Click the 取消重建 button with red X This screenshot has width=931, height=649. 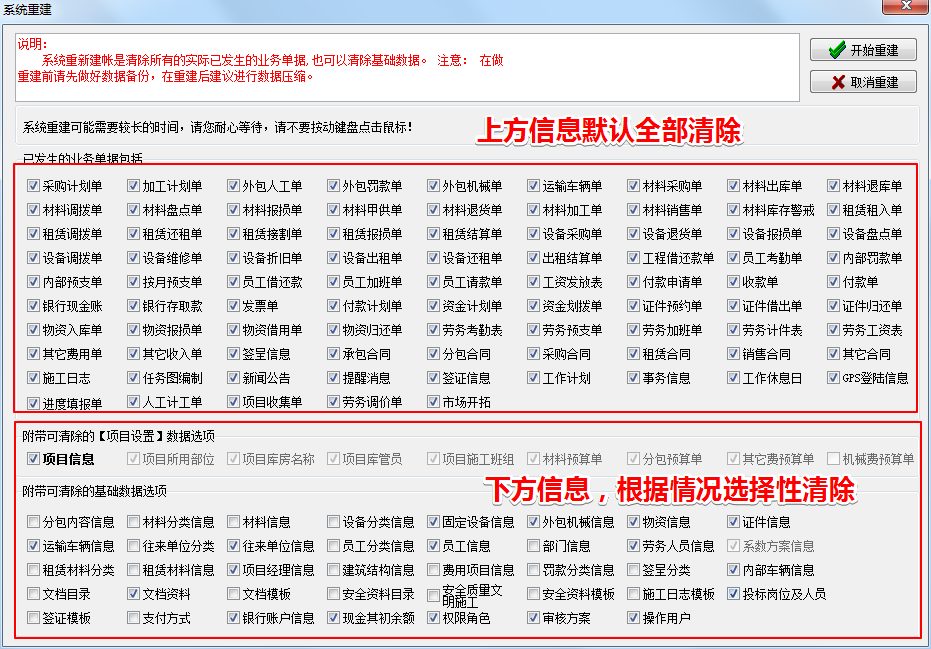[863, 82]
